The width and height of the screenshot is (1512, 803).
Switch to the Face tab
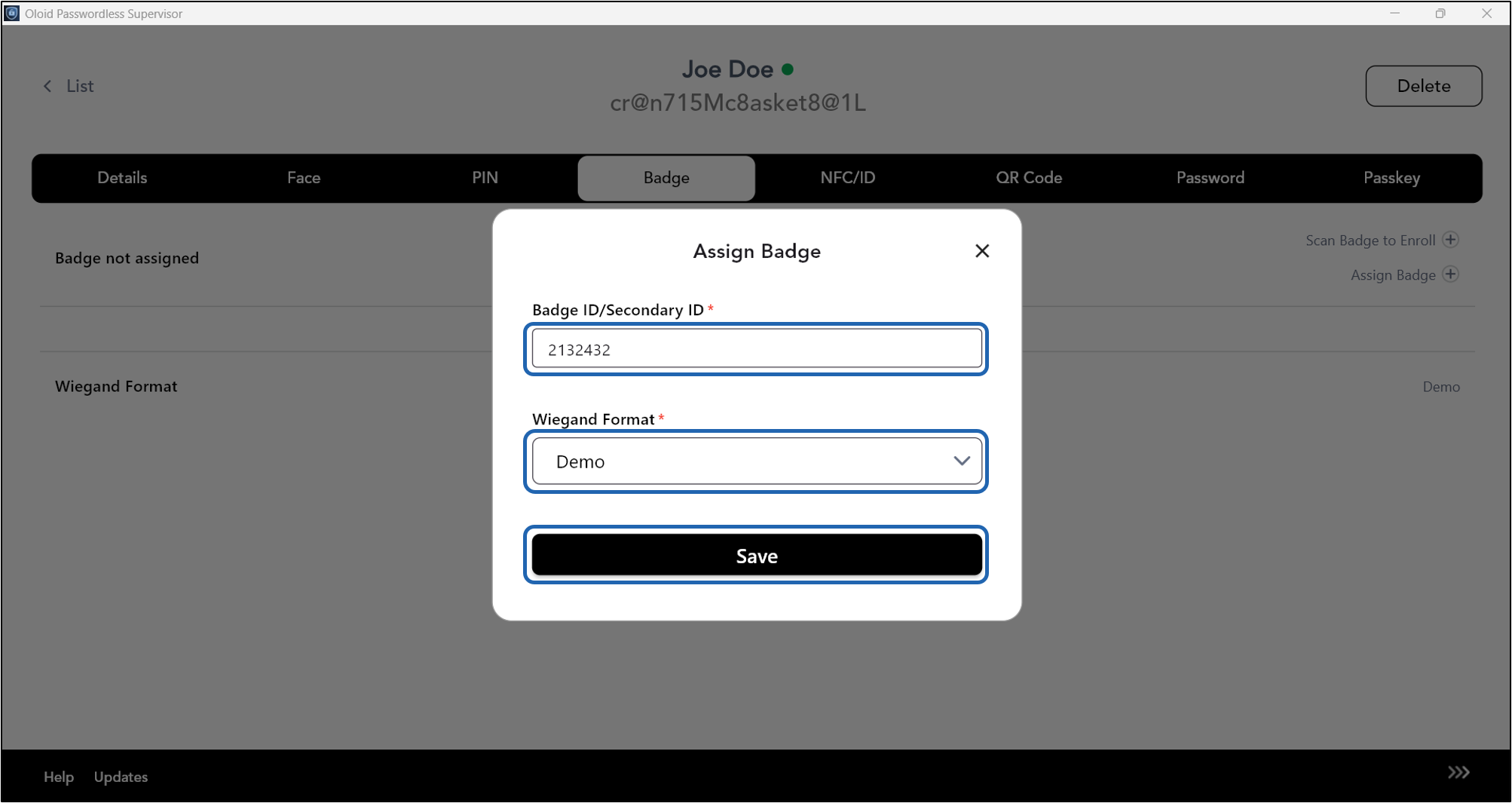(304, 178)
